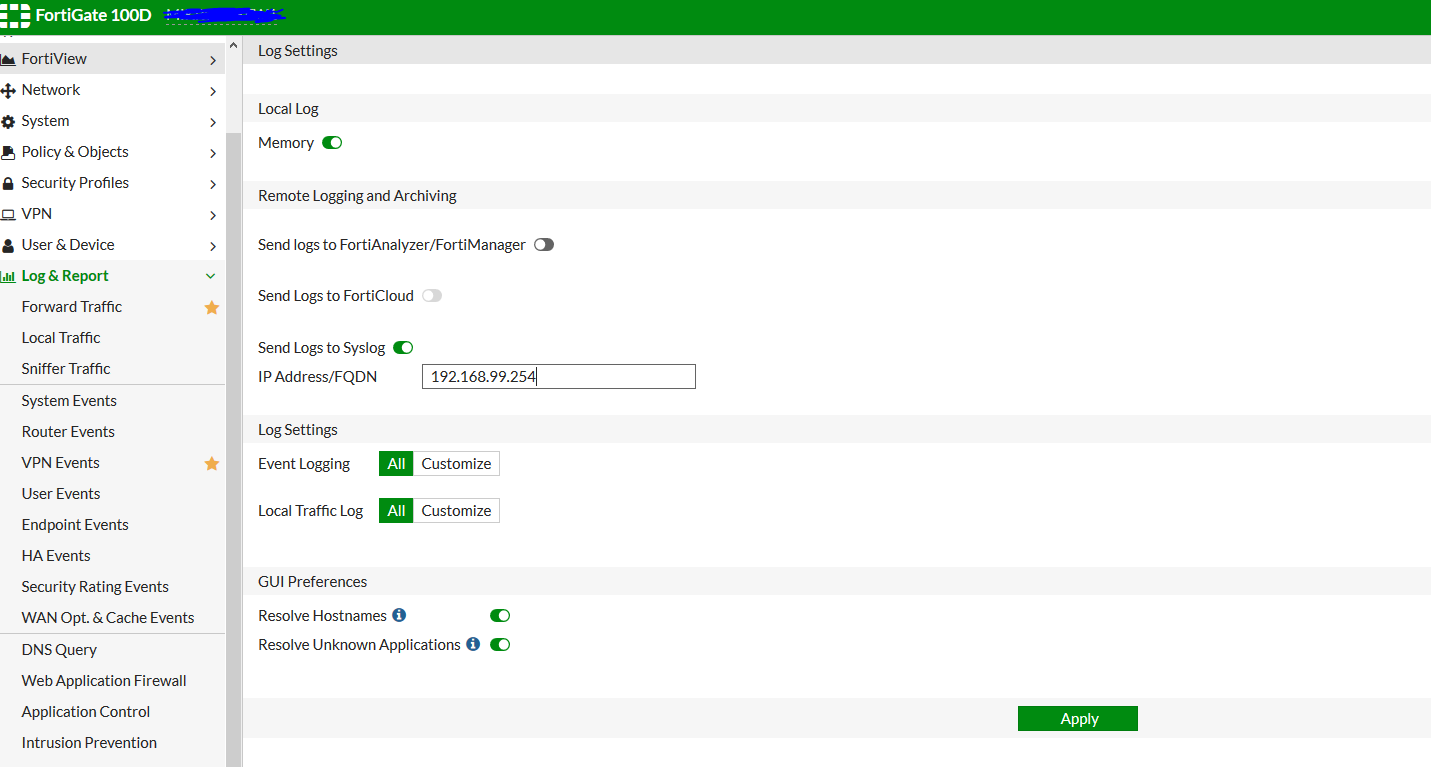
Task: Open the Local Traffic log page
Action: point(61,338)
